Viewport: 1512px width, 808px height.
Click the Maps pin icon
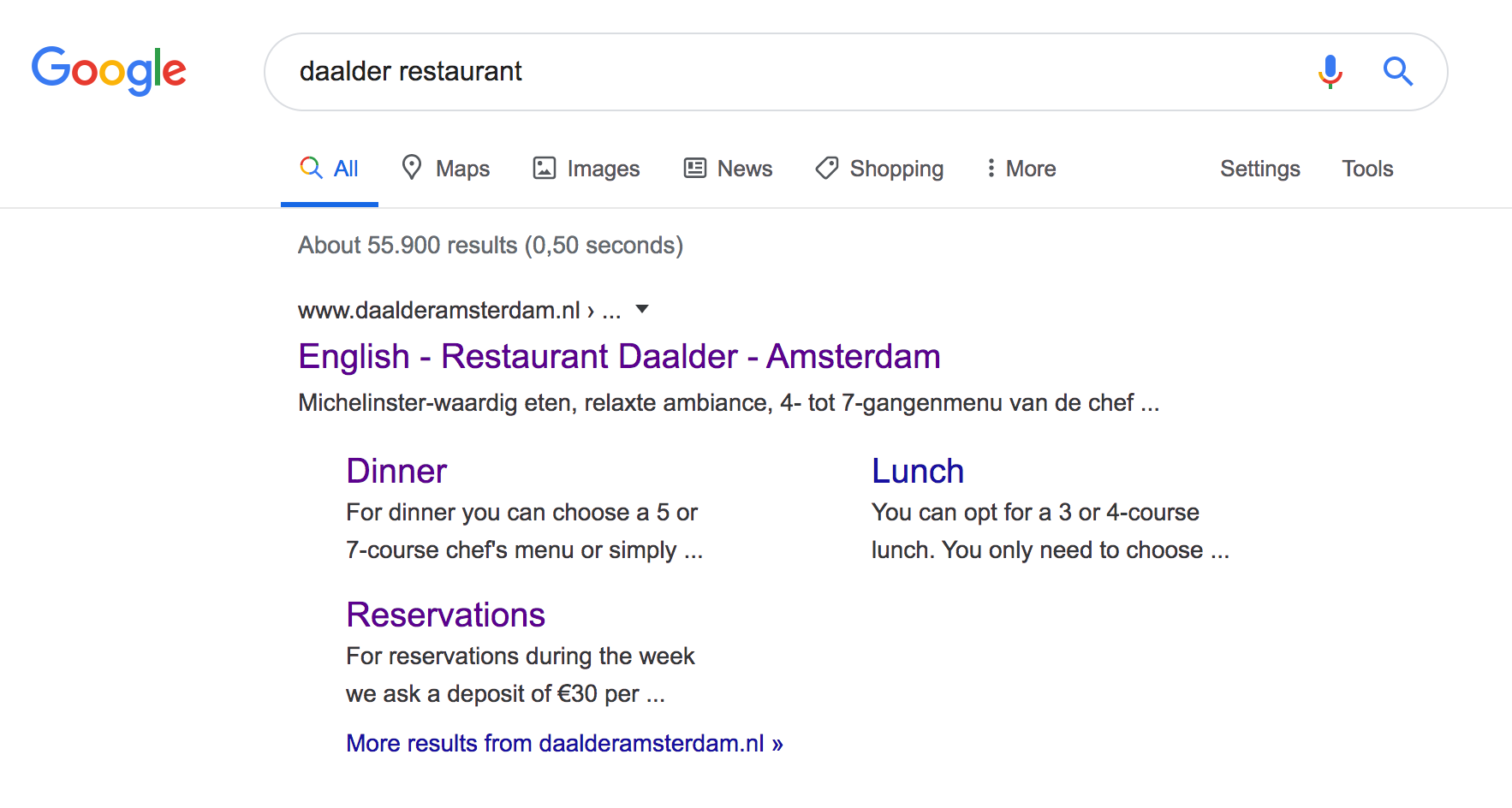coord(412,167)
